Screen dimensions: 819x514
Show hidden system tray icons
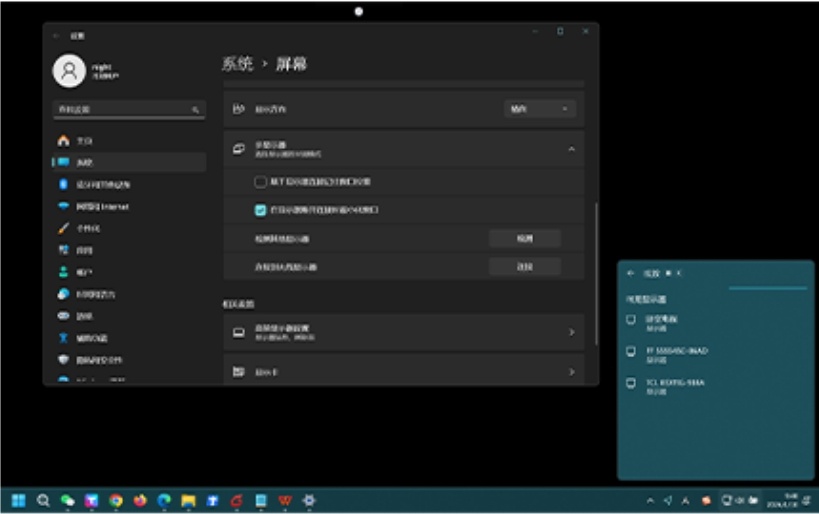click(x=650, y=500)
